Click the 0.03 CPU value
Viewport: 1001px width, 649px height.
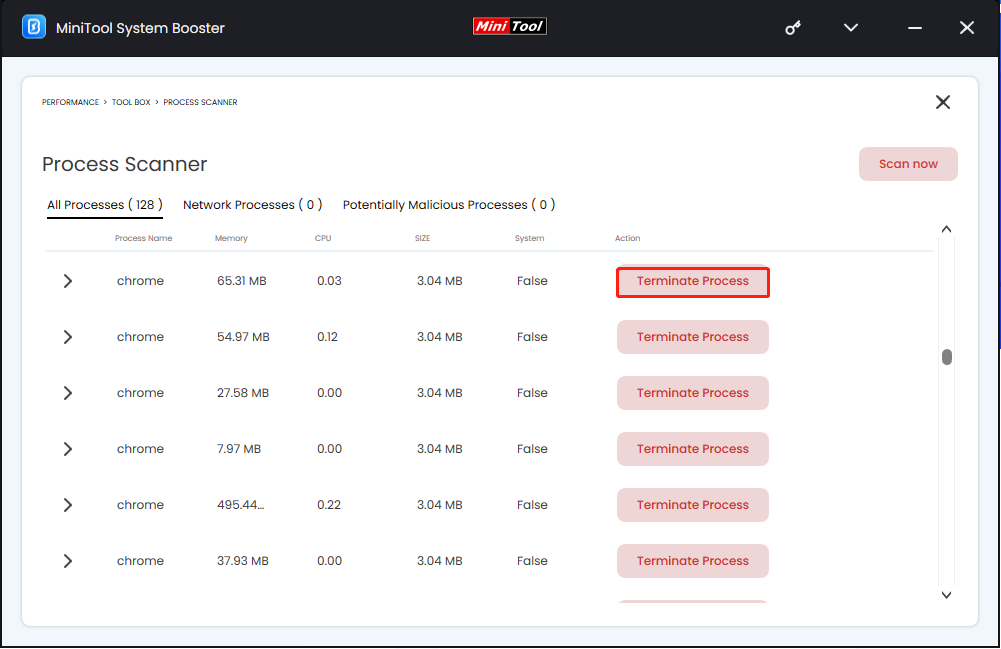coord(329,281)
